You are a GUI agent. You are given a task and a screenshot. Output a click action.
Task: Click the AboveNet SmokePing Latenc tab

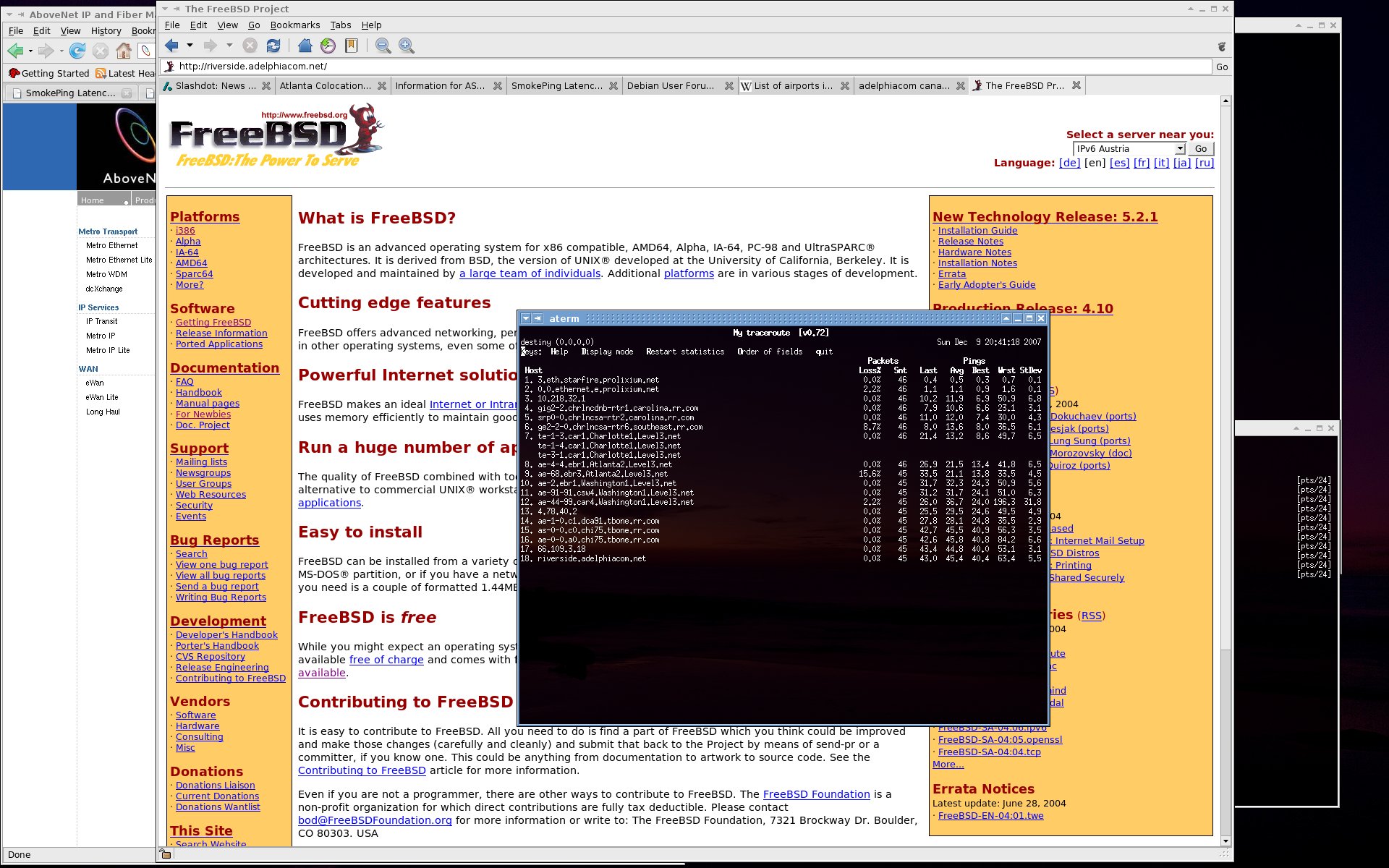pyautogui.click(x=70, y=93)
